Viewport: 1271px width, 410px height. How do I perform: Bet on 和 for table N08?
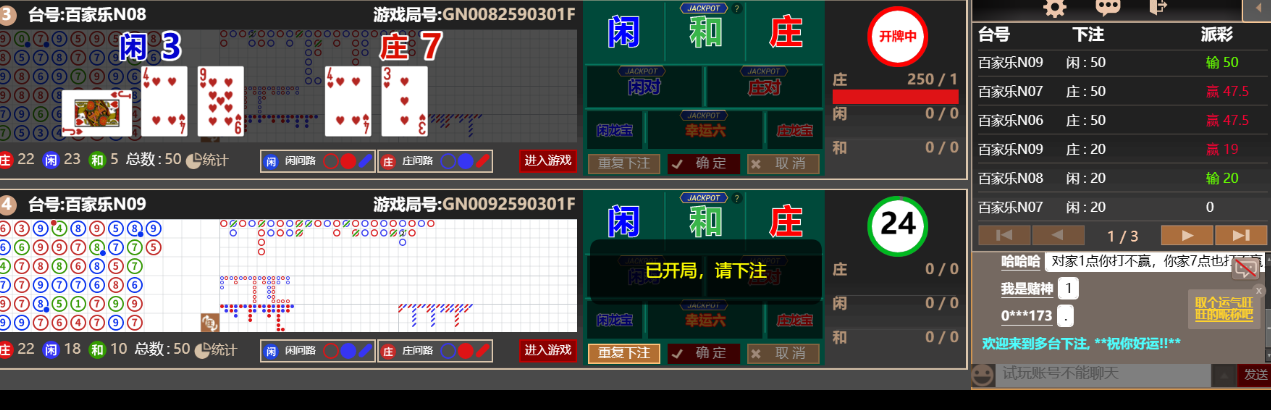[x=705, y=32]
